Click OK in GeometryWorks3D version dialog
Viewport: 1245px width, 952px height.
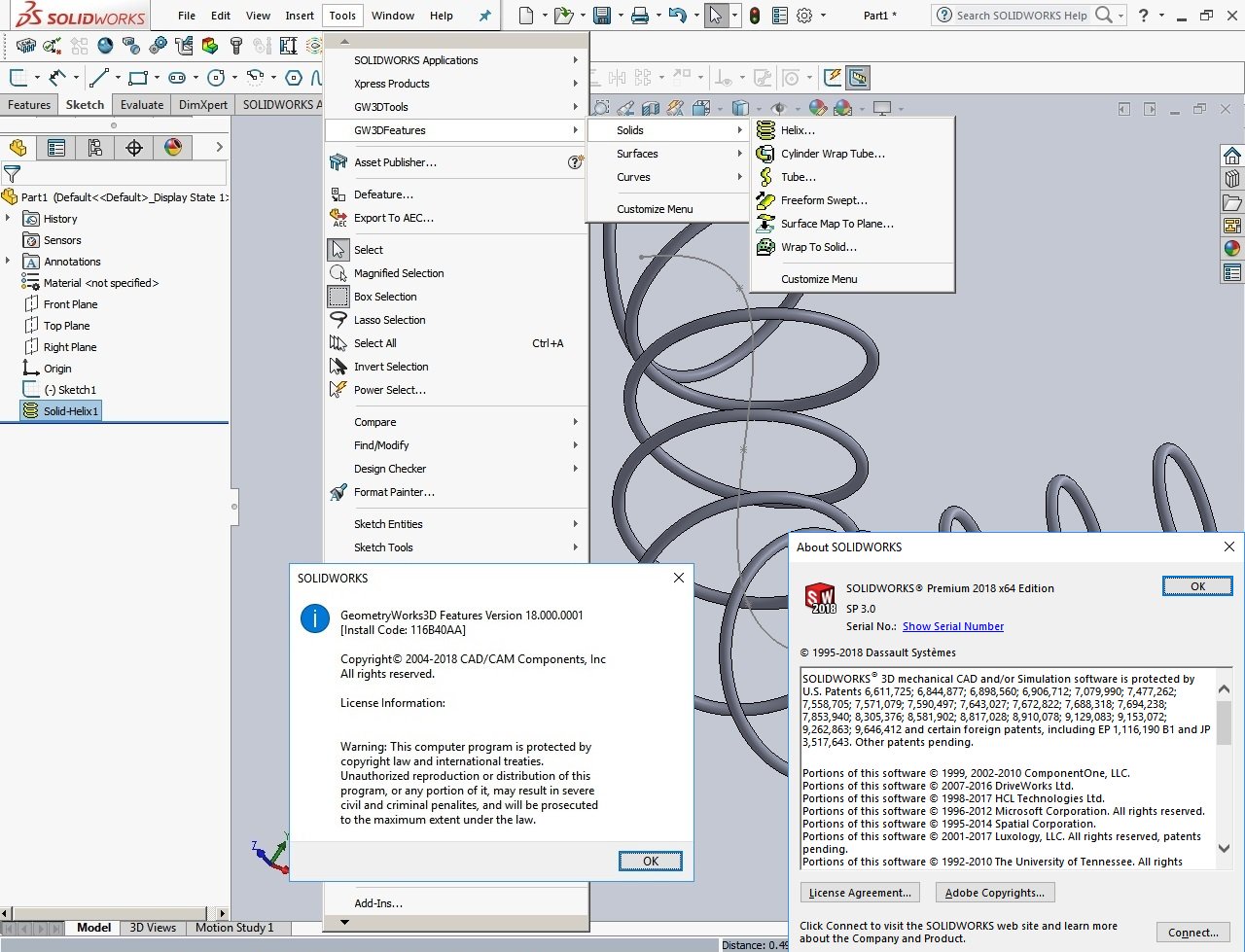651,861
